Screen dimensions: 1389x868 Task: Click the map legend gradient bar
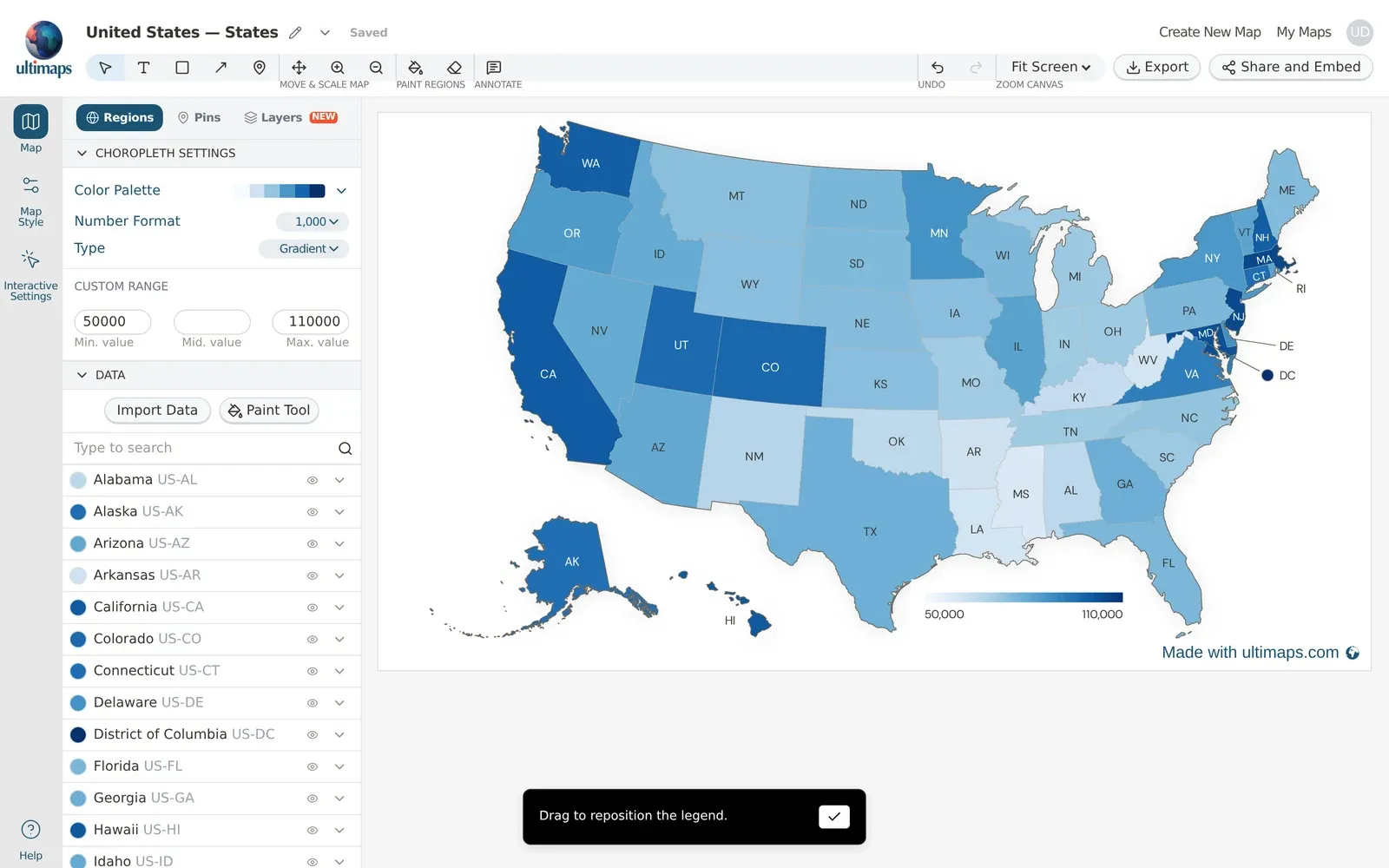pyautogui.click(x=1024, y=597)
